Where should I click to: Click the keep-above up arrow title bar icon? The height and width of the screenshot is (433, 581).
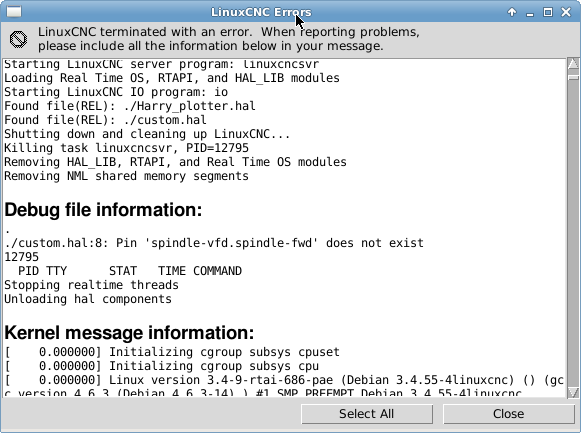coord(512,12)
